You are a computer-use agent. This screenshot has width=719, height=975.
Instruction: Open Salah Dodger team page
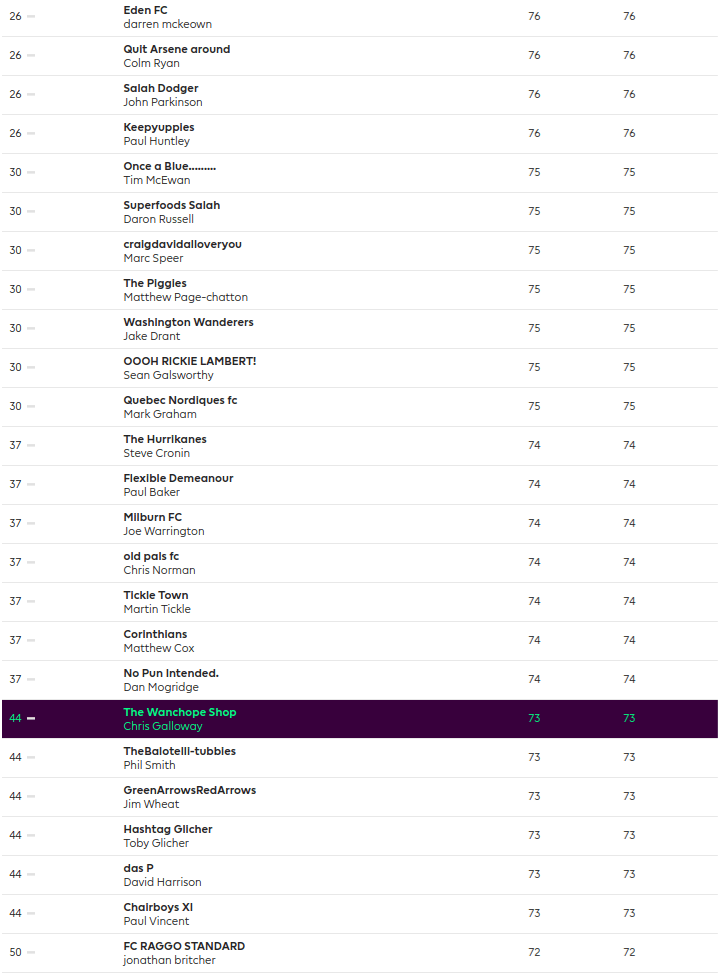pos(161,88)
